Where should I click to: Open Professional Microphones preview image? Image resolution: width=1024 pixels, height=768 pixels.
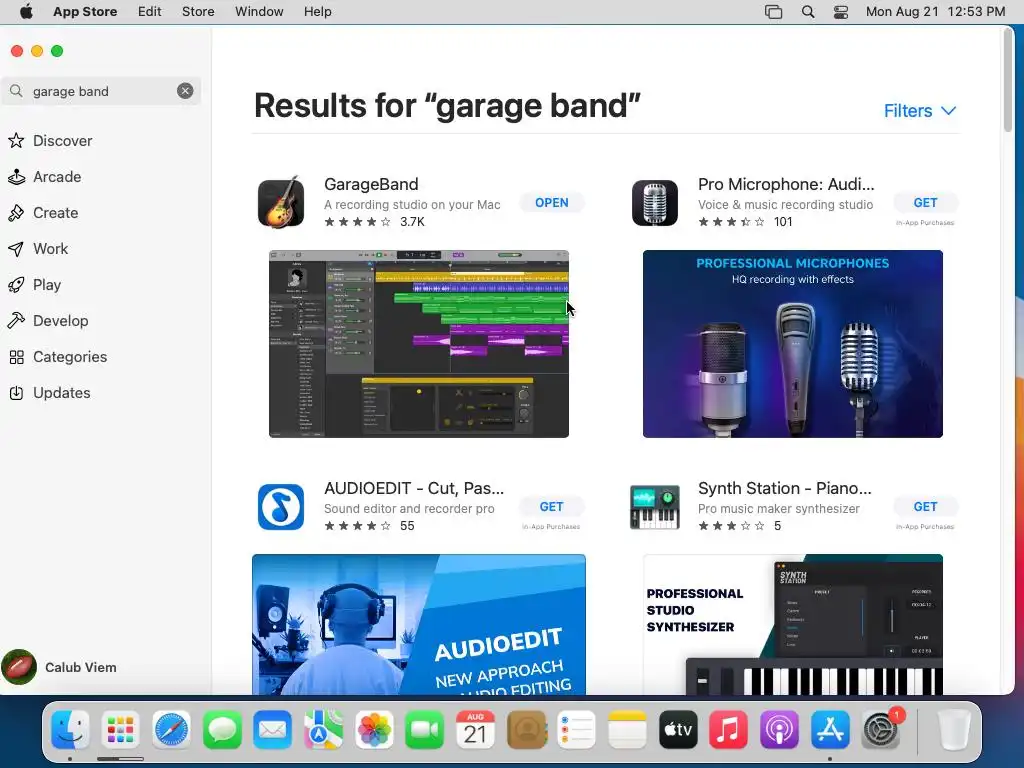click(792, 344)
